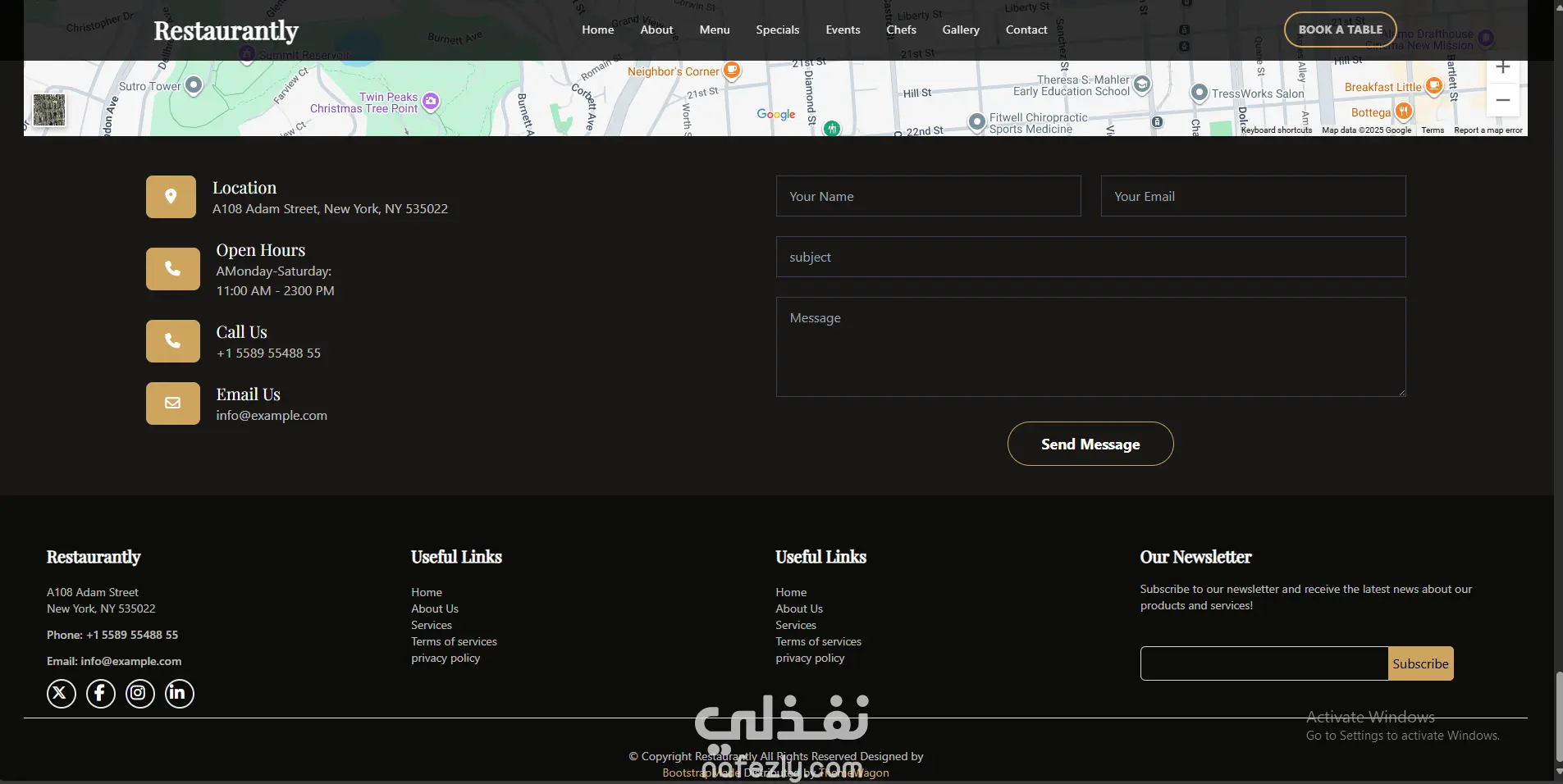Open About Us in first Useful Links column
Image resolution: width=1563 pixels, height=784 pixels.
coord(435,609)
